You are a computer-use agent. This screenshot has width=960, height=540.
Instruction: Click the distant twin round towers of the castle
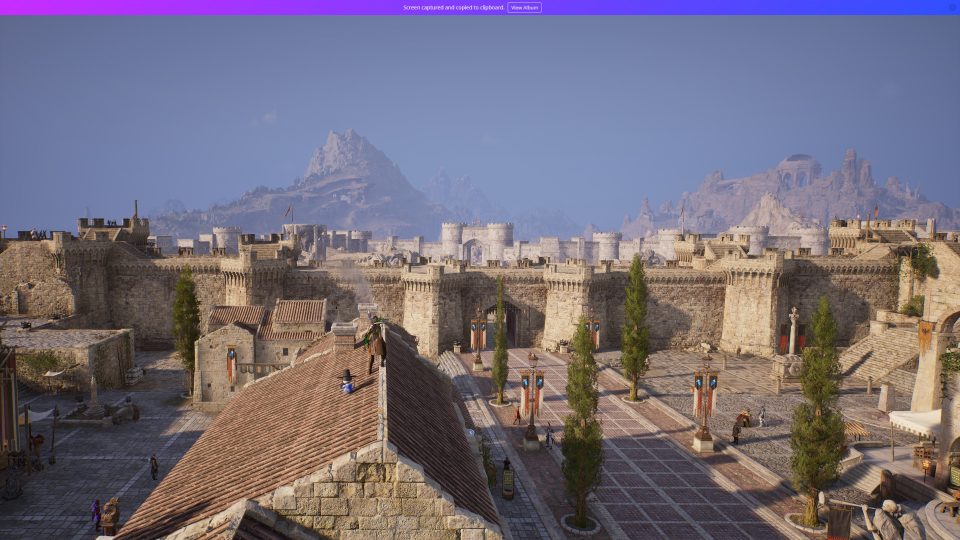[x=477, y=240]
